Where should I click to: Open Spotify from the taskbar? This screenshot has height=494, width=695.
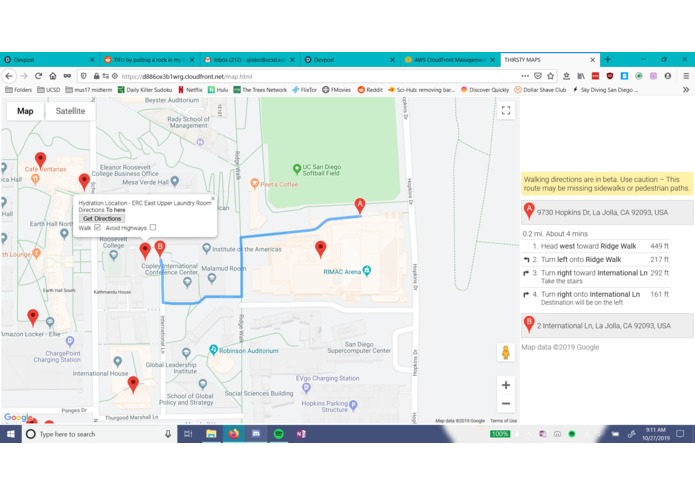[278, 434]
